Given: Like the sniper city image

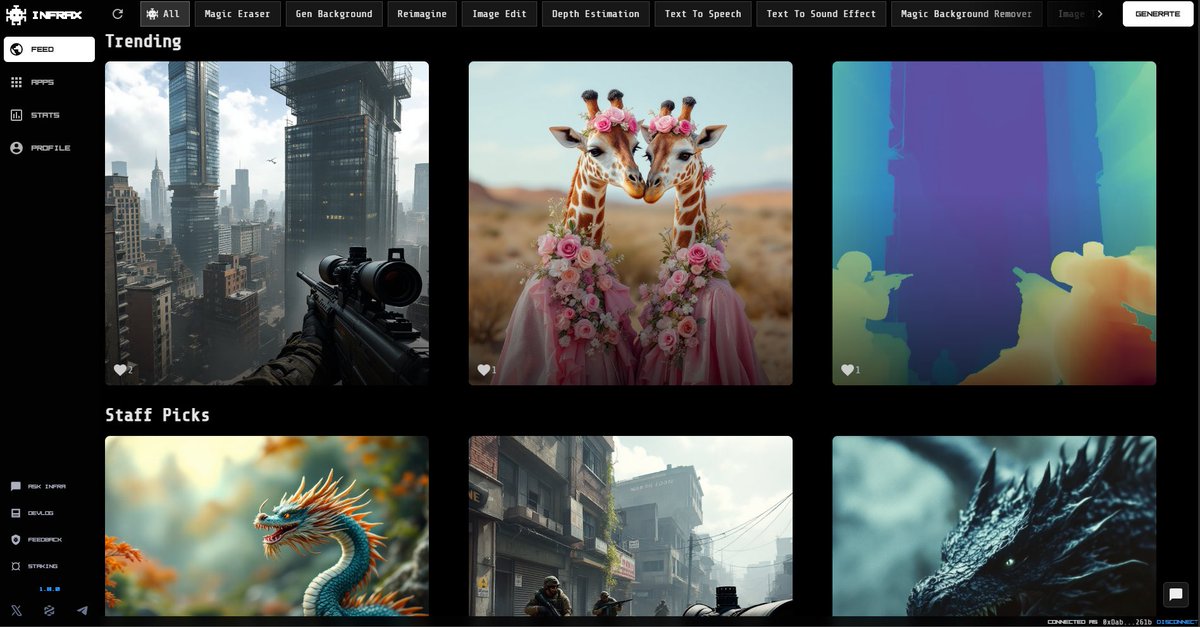Looking at the screenshot, I should pyautogui.click(x=120, y=370).
